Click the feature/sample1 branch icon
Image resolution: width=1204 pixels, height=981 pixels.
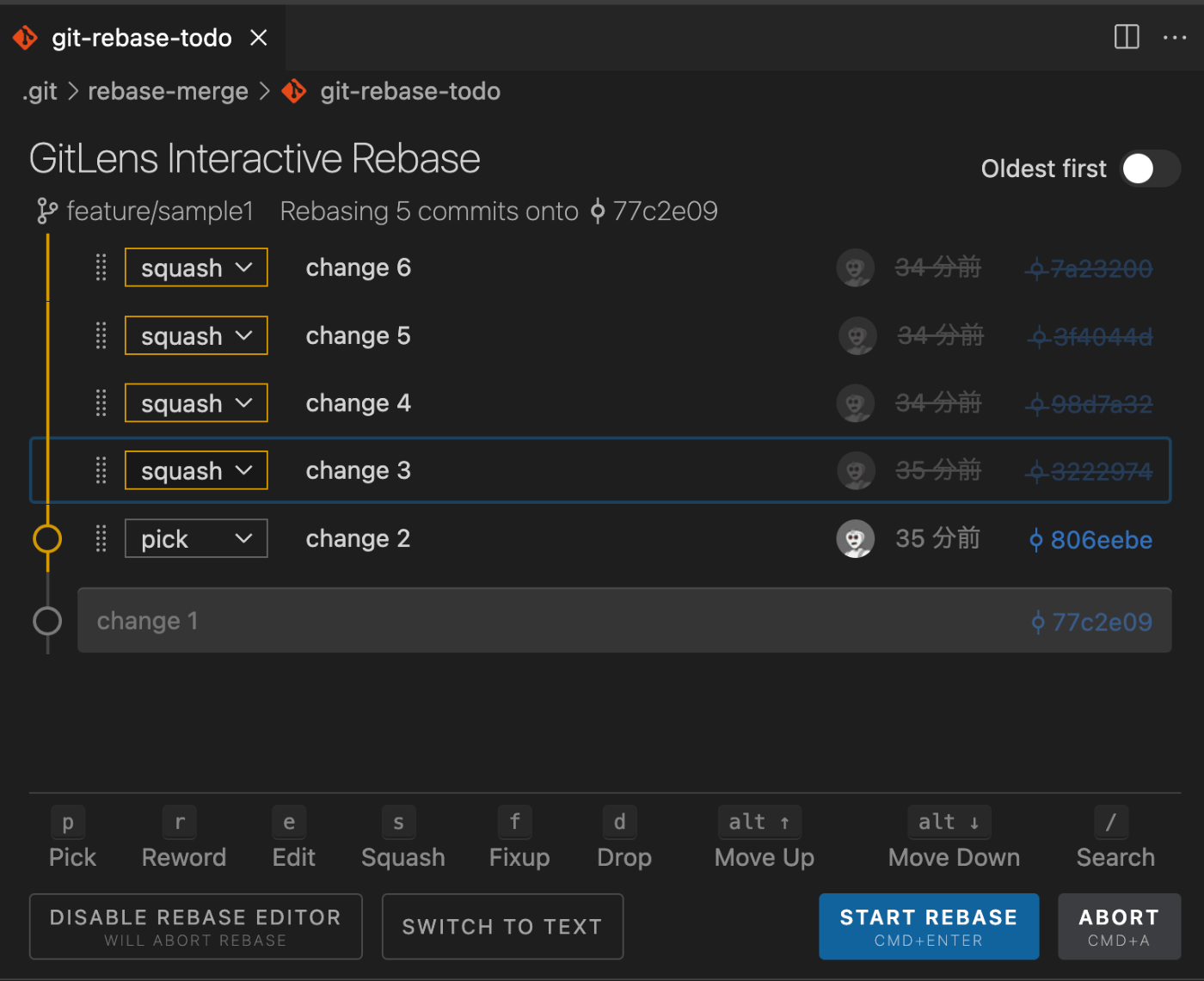coord(46,211)
